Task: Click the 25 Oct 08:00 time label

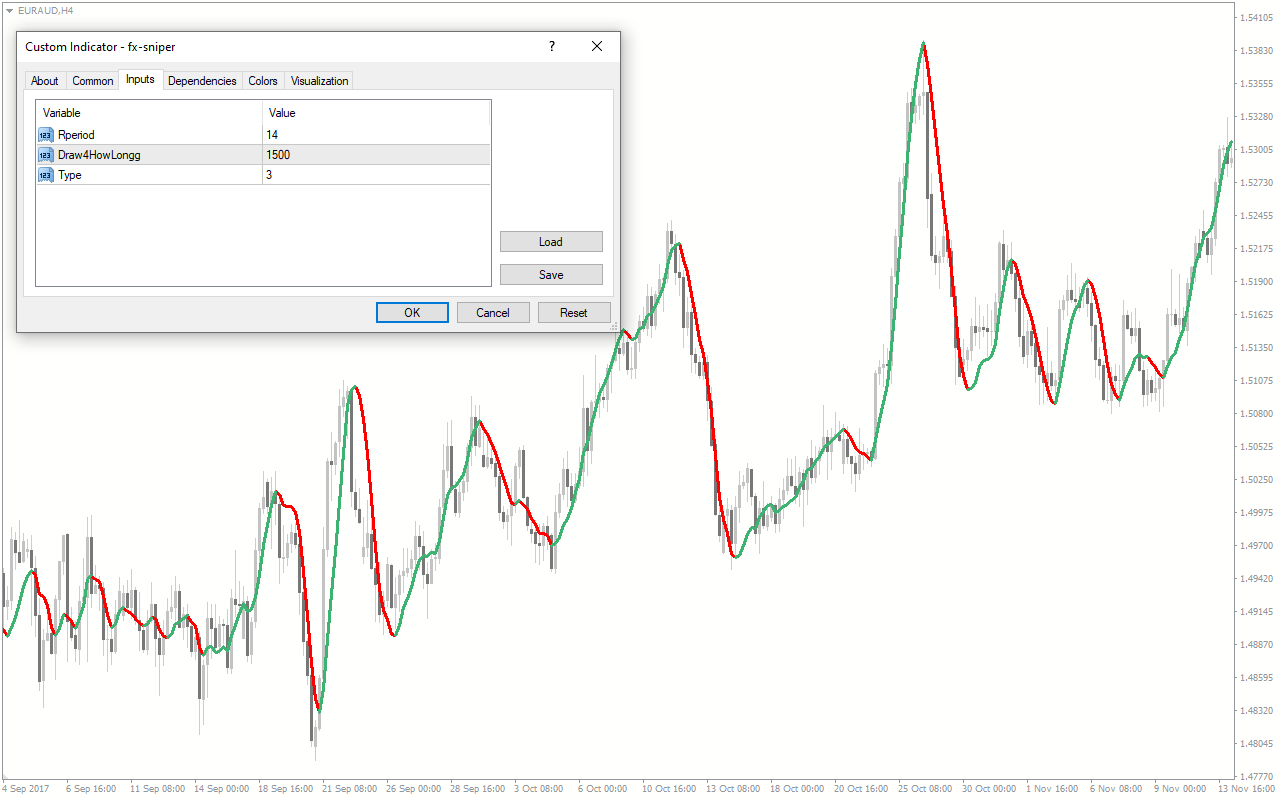Action: [x=925, y=789]
